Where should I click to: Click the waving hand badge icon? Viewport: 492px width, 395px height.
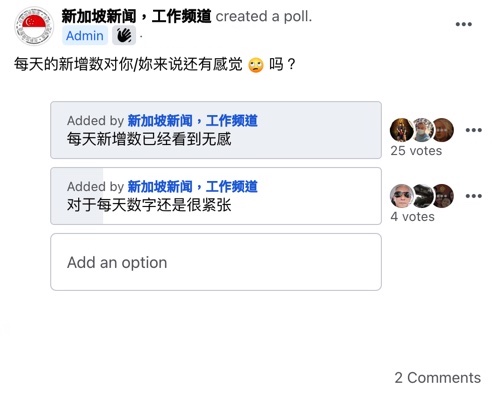(x=124, y=35)
